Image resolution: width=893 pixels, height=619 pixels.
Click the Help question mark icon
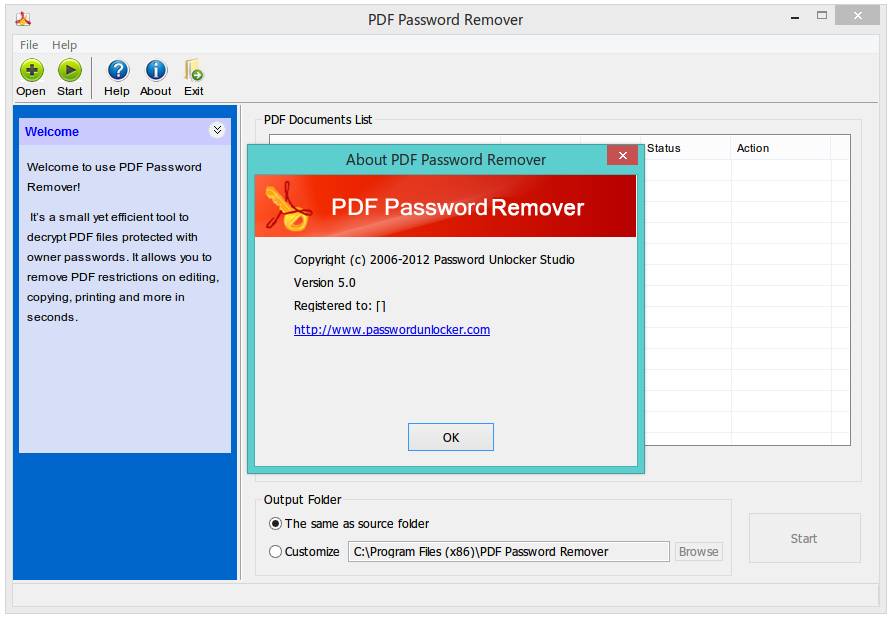click(117, 72)
